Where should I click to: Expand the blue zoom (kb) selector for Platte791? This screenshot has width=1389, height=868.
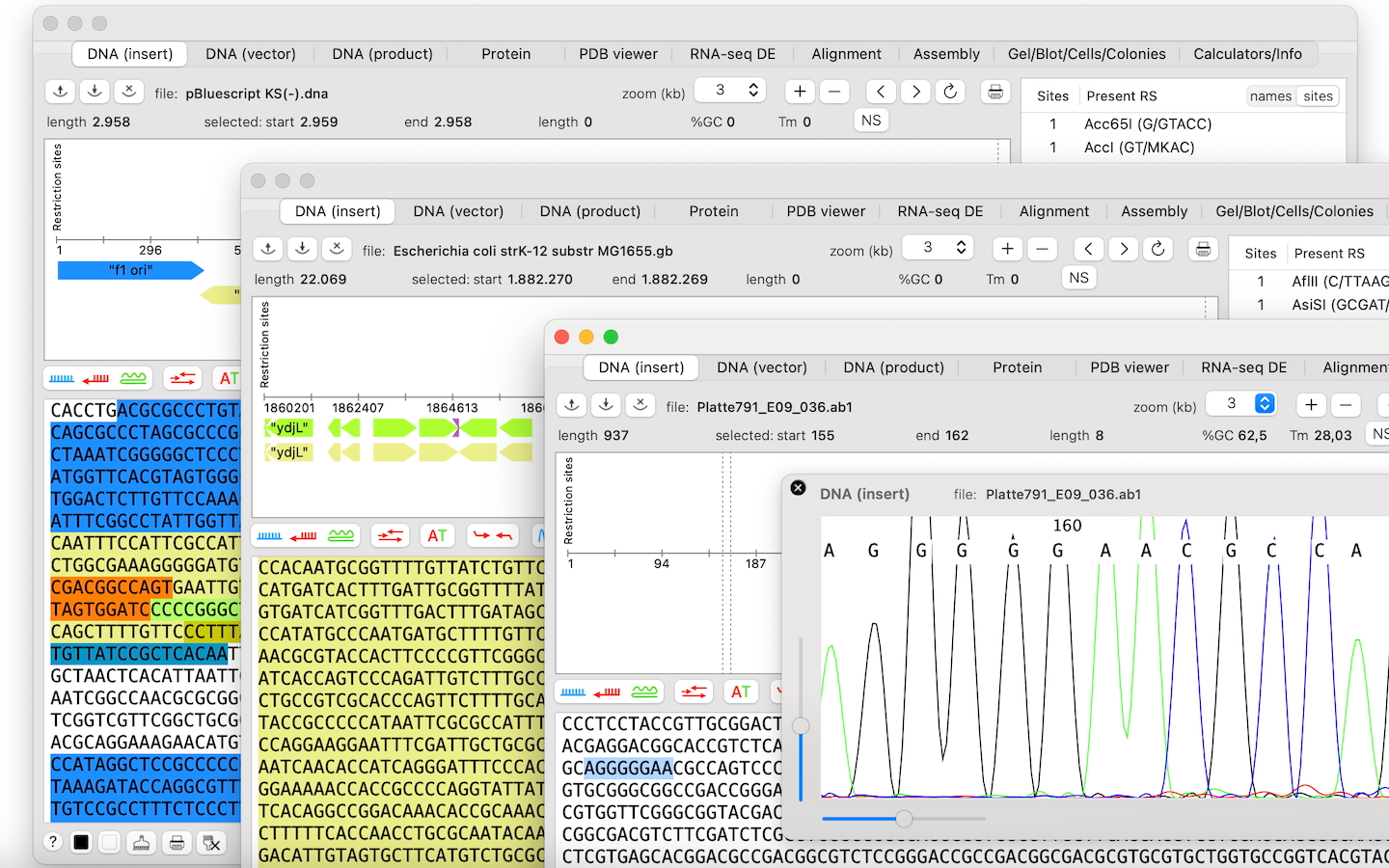[x=1265, y=404]
